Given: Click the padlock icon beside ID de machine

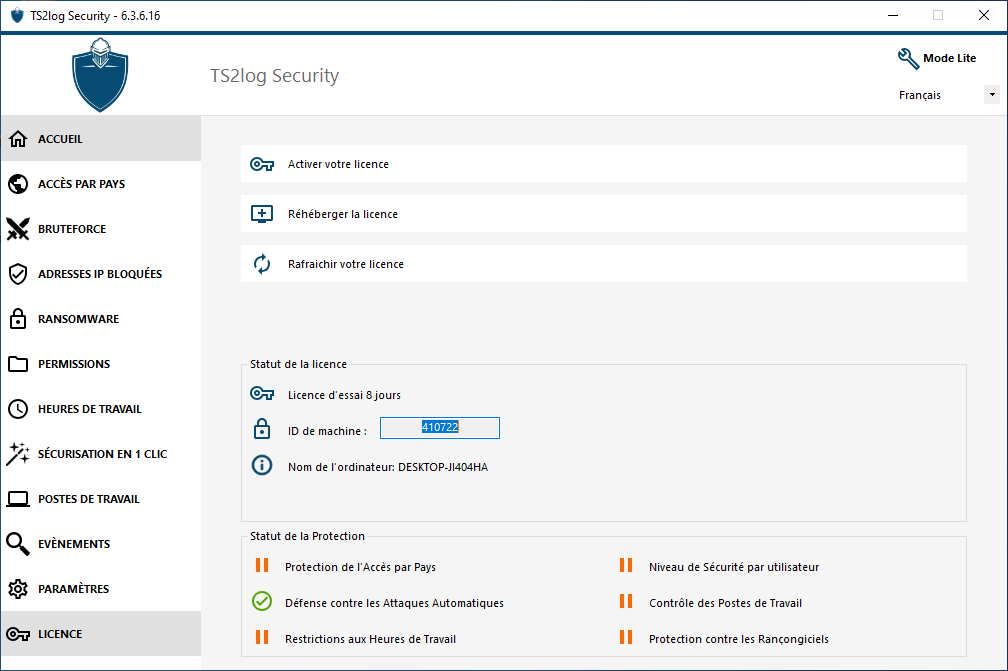Looking at the screenshot, I should 262,429.
